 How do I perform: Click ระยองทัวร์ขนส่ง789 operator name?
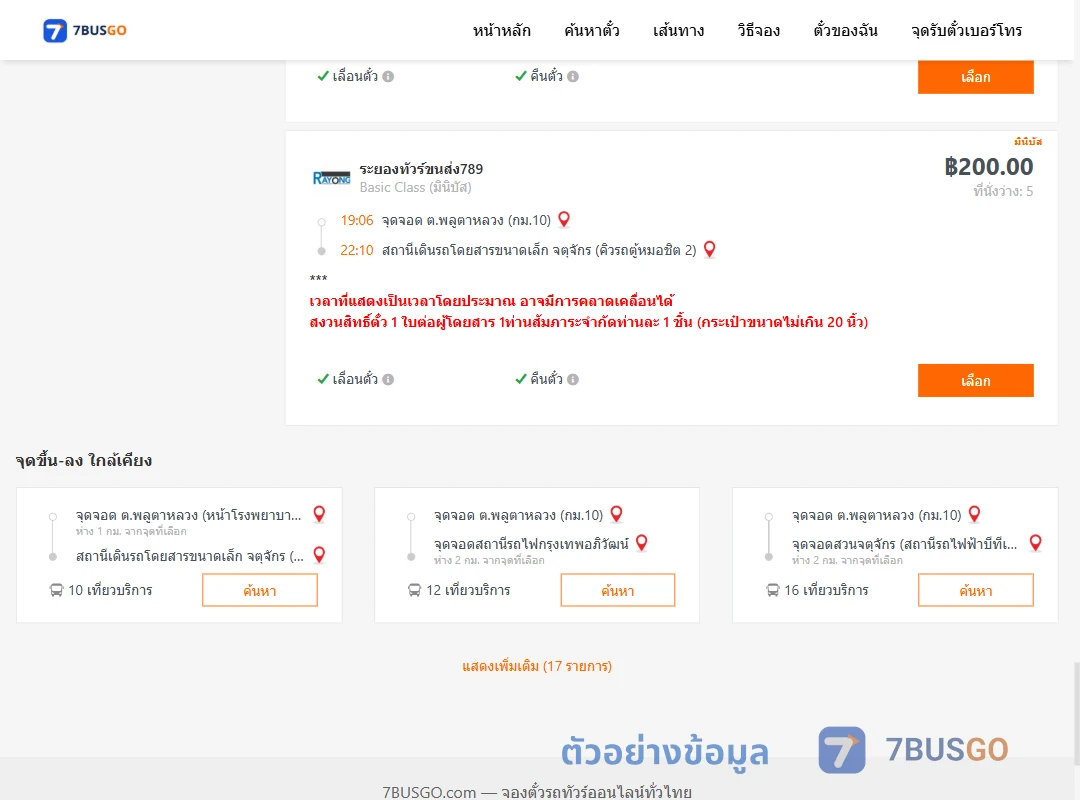(x=421, y=169)
